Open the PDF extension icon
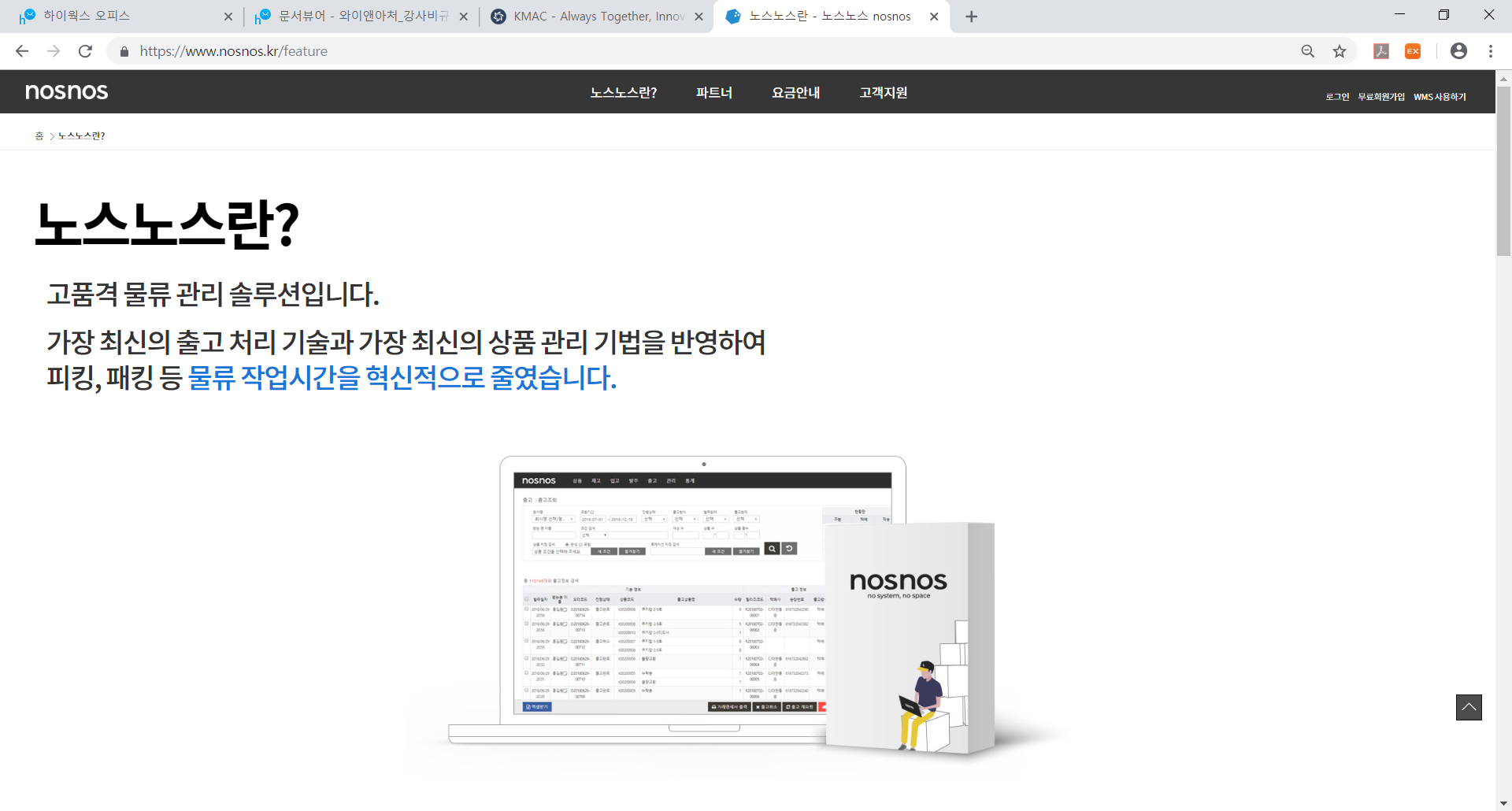 (x=1381, y=51)
